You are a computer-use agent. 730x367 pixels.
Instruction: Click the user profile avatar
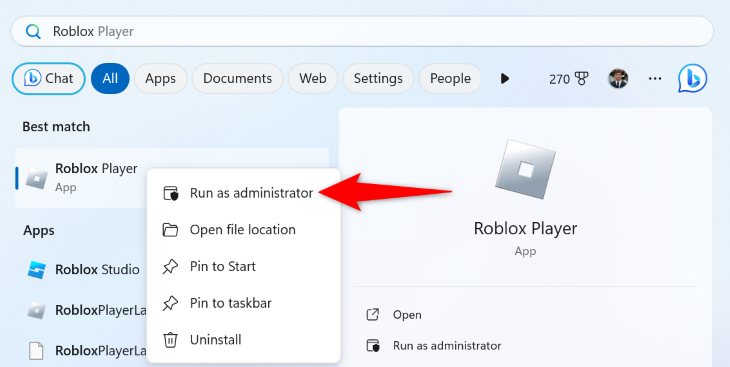point(618,79)
